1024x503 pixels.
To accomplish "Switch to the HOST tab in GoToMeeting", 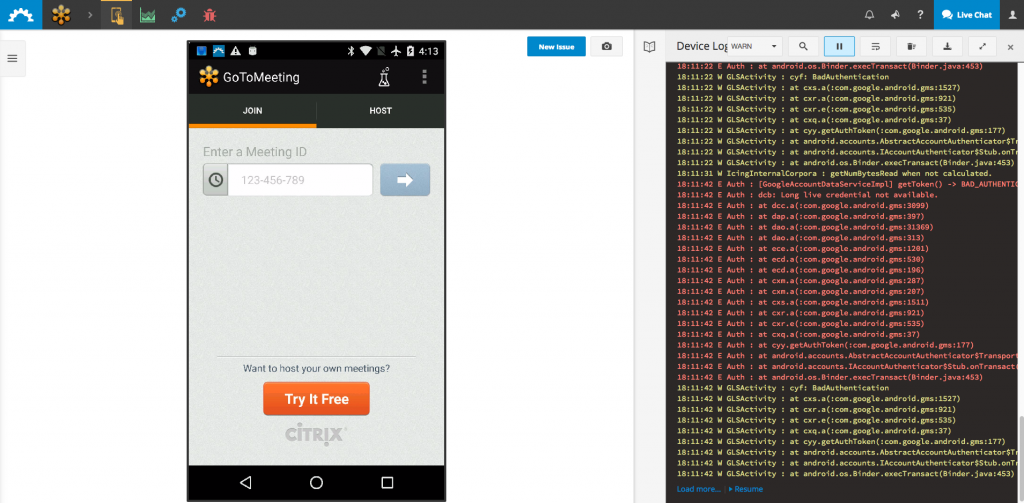I will click(x=381, y=111).
